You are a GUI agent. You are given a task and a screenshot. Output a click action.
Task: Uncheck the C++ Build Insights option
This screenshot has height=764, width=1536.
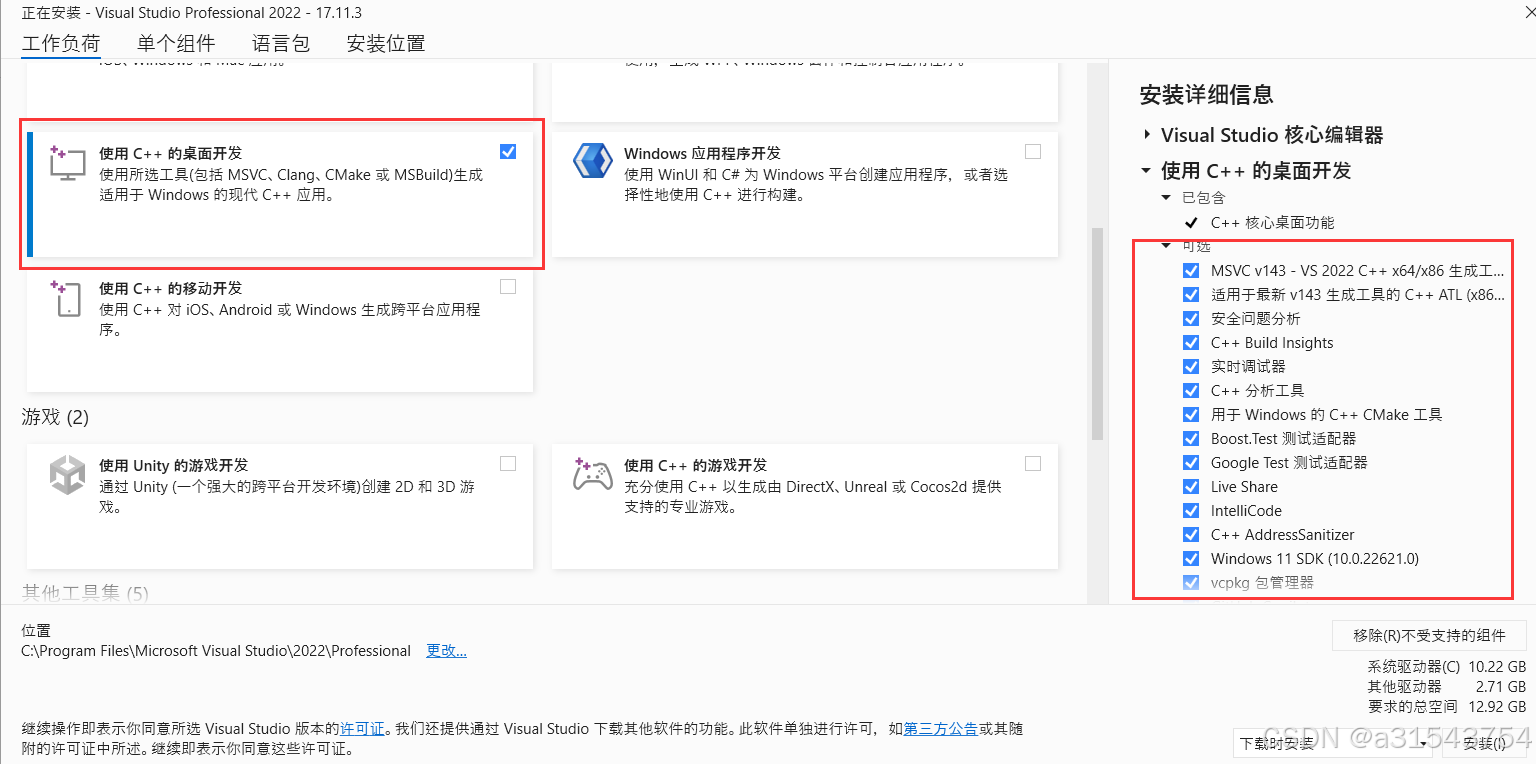pyautogui.click(x=1191, y=343)
